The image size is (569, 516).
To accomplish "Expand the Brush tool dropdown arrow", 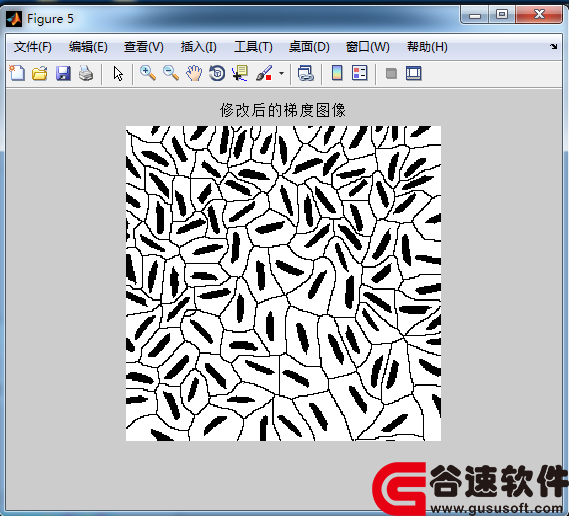I will (x=282, y=74).
